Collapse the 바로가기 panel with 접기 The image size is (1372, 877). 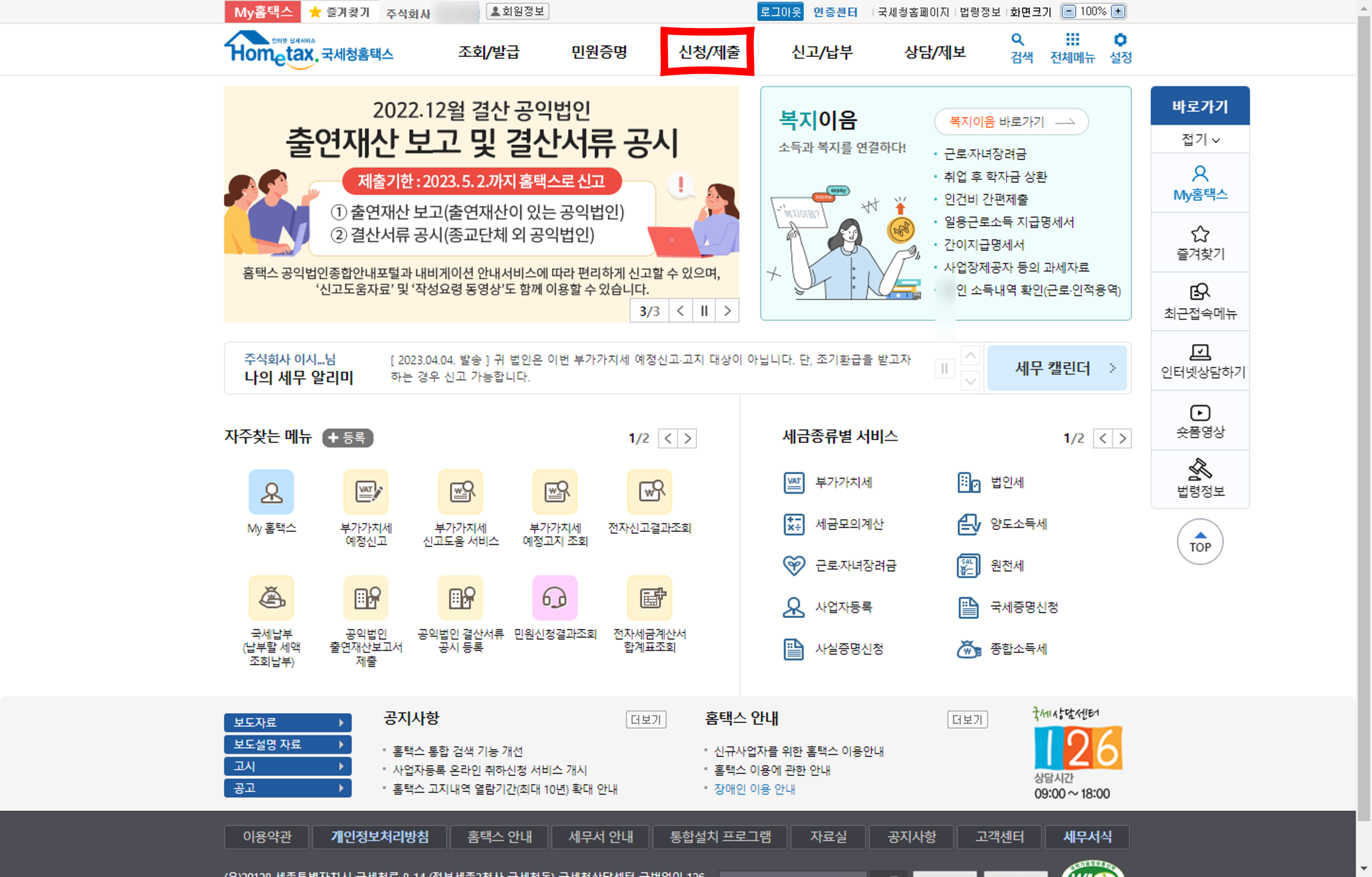pos(1200,140)
